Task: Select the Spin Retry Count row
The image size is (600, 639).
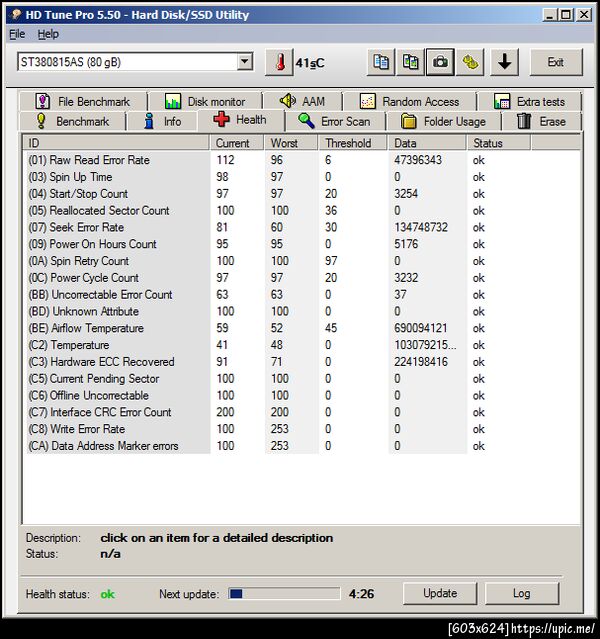Action: (x=301, y=261)
